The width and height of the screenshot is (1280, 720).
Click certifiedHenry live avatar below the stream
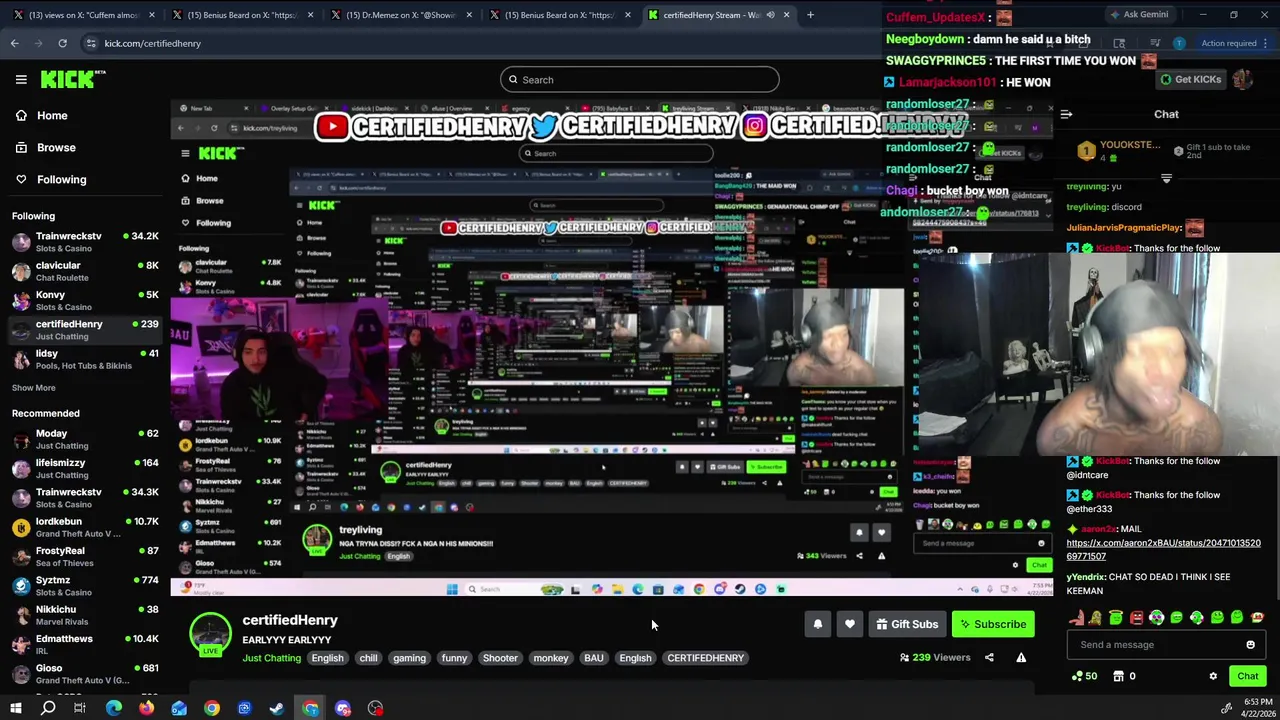[x=211, y=634]
